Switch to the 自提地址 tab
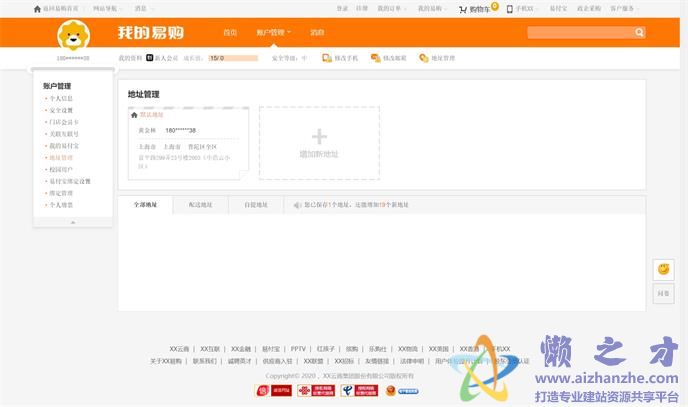688x407 pixels. click(255, 204)
